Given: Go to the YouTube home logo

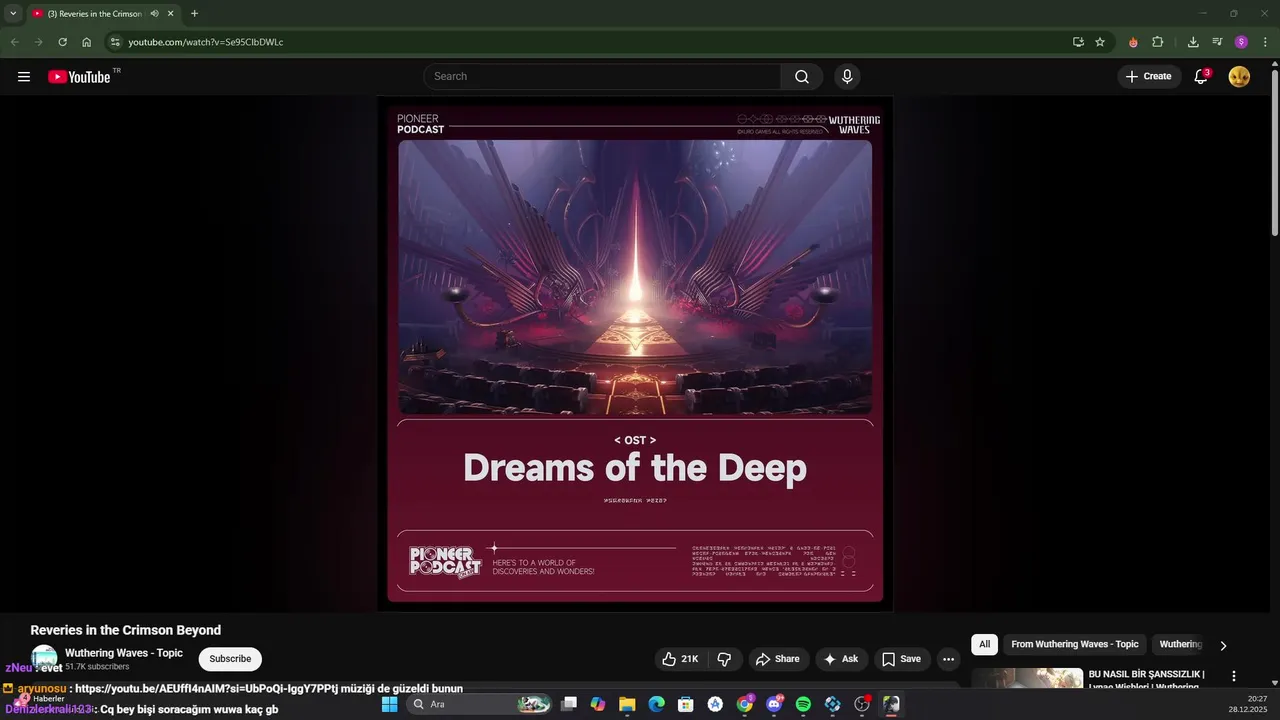Looking at the screenshot, I should (x=79, y=76).
